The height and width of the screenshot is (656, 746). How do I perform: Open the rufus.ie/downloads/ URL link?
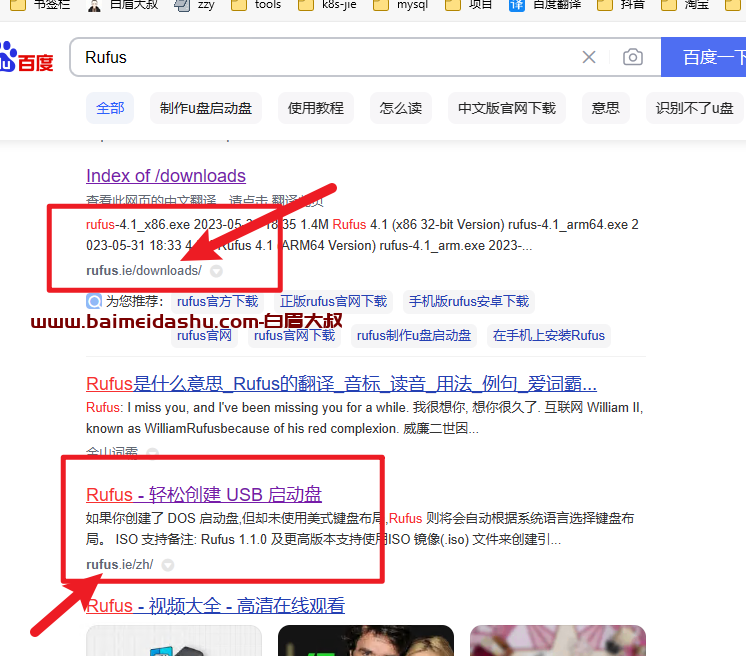pyautogui.click(x=144, y=271)
